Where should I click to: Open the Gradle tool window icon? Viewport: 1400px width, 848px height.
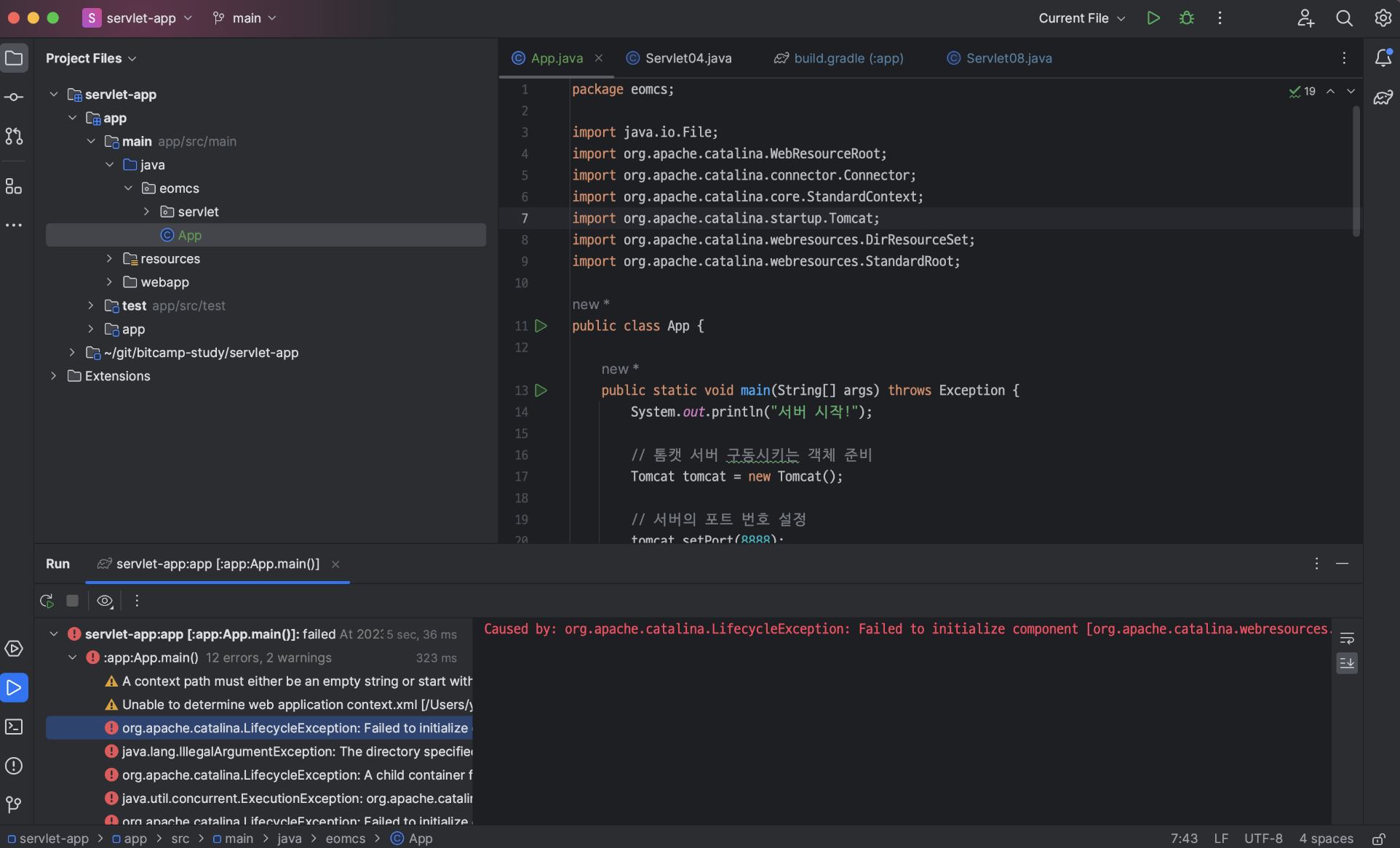click(x=1383, y=97)
